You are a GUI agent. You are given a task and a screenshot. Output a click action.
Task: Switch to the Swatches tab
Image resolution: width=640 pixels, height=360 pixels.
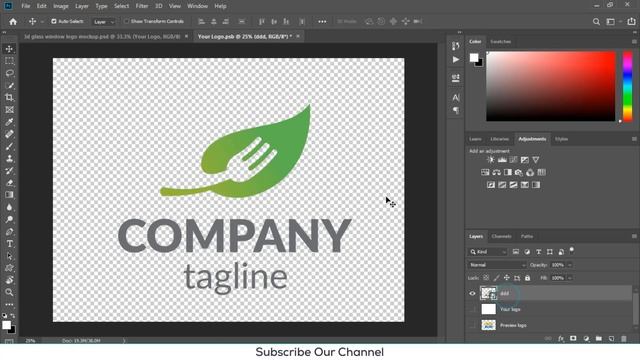[x=500, y=42]
